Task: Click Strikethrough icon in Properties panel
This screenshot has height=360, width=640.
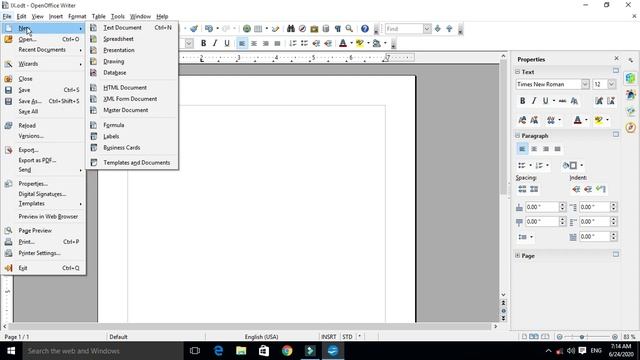Action: tap(562, 101)
